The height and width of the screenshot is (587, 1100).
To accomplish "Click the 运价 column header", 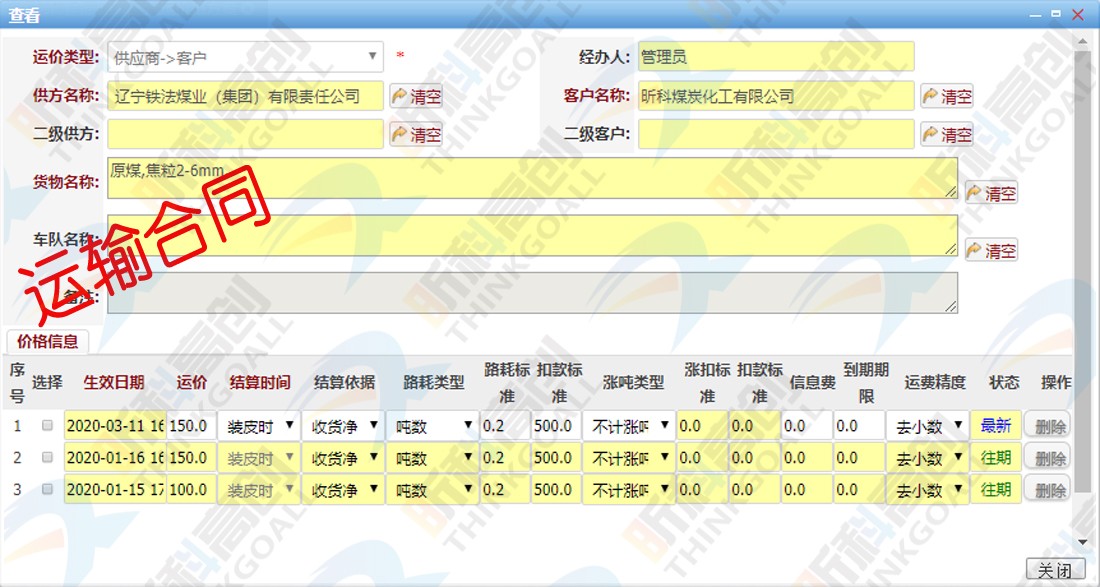I will pos(192,382).
